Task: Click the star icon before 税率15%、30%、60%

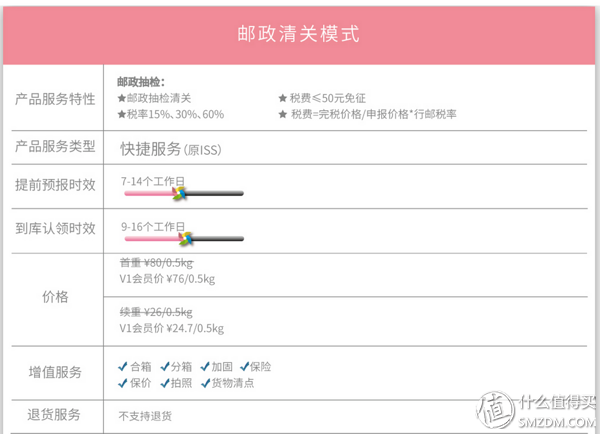Action: click(x=122, y=114)
